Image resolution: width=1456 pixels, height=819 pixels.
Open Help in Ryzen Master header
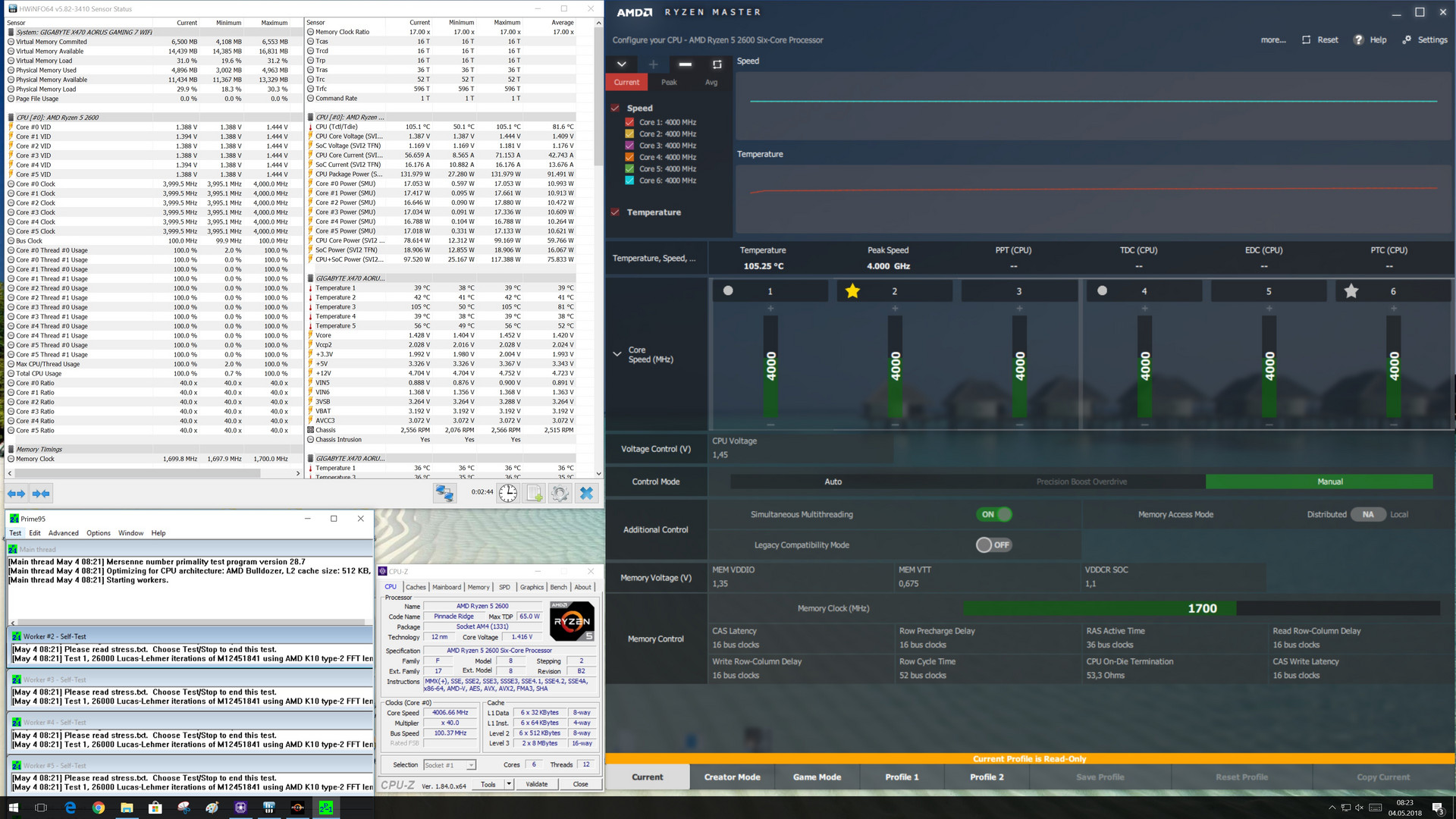click(1370, 40)
